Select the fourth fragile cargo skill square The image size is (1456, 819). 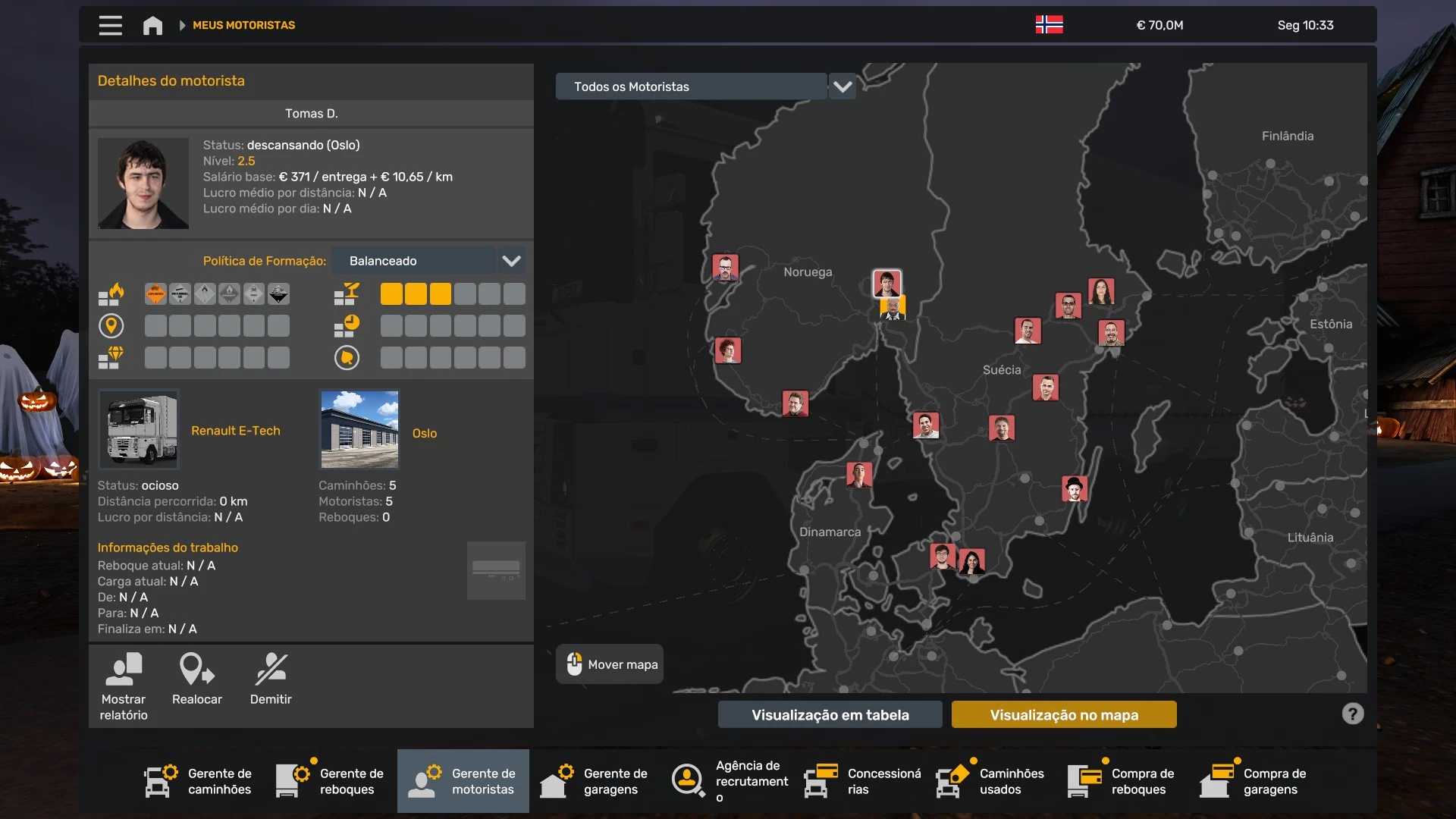465,294
